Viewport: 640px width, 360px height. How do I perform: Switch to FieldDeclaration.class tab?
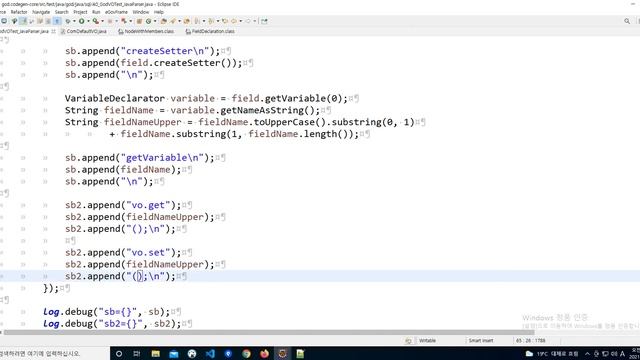pyautogui.click(x=210, y=31)
